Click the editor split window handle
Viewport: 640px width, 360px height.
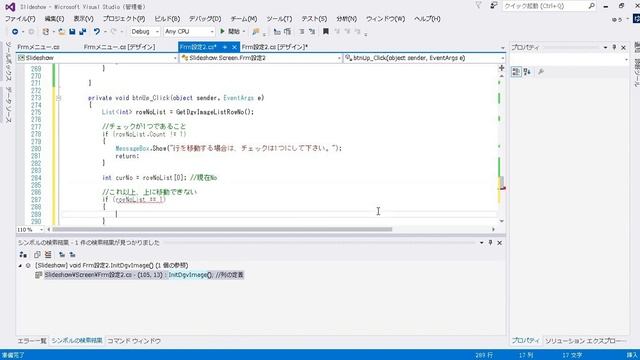pyautogui.click(x=502, y=68)
